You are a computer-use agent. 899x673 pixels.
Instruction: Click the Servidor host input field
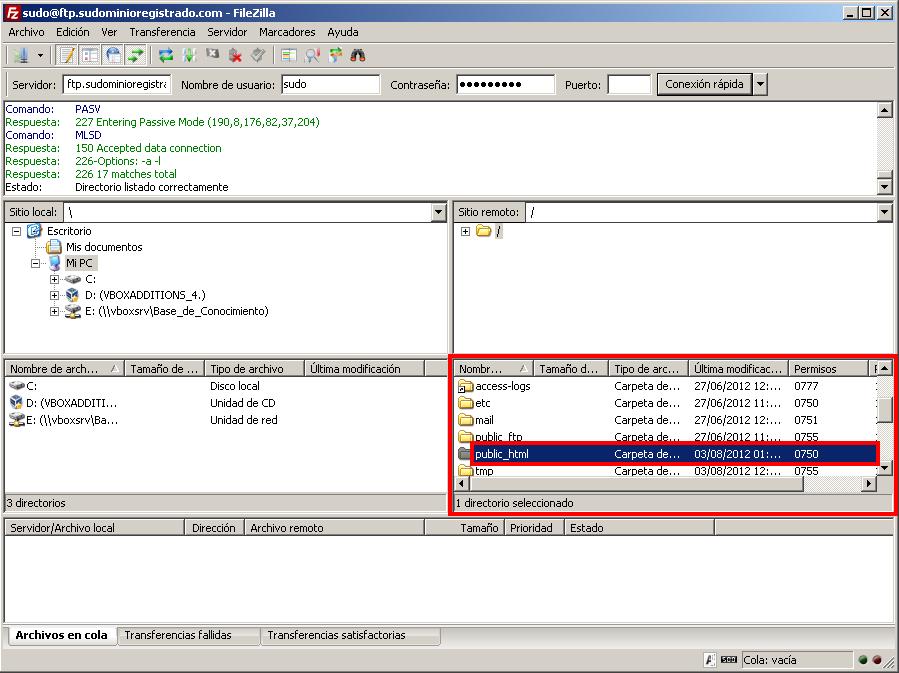coord(117,84)
